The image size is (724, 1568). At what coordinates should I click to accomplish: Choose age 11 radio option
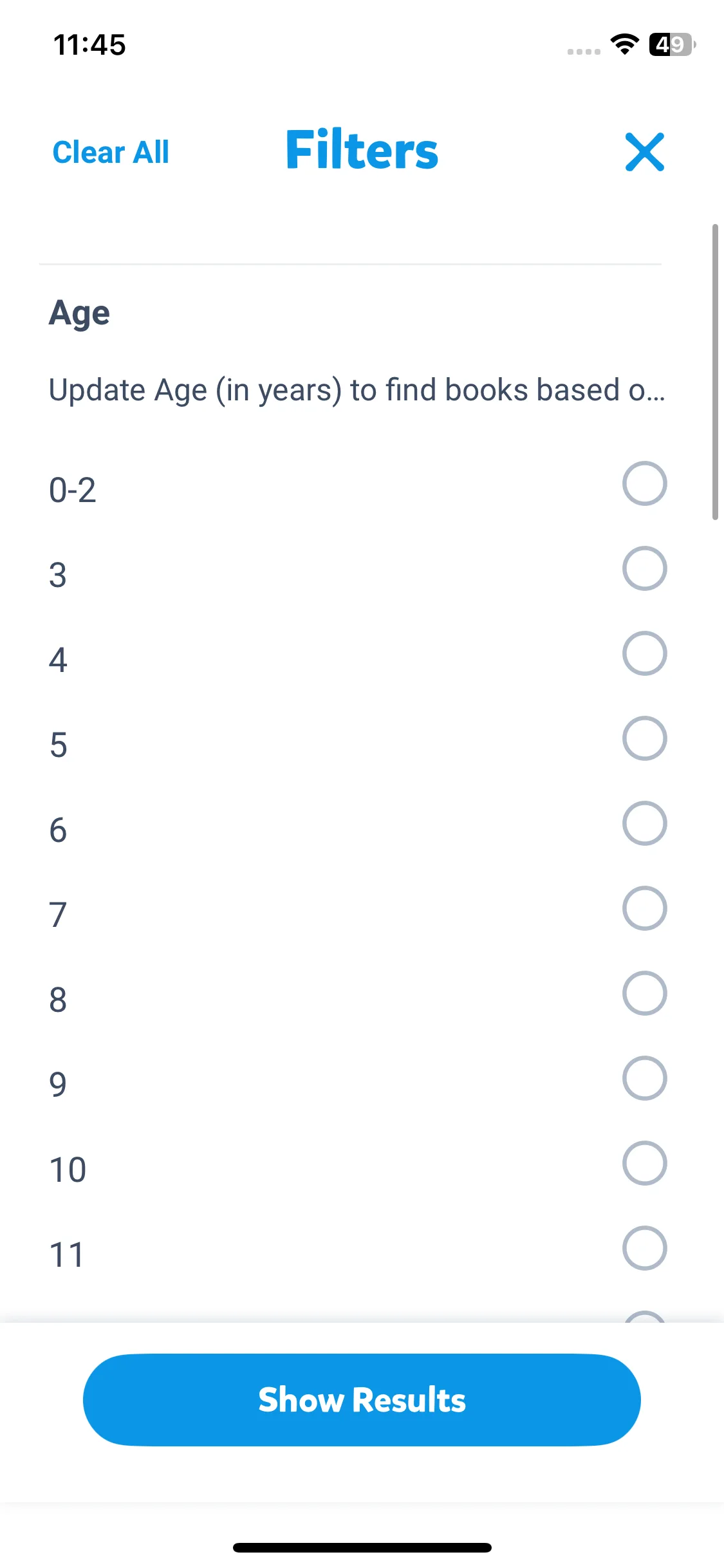click(644, 1248)
